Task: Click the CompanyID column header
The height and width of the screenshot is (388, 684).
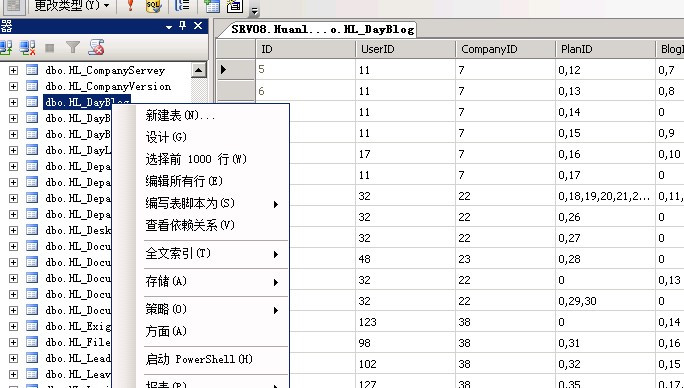Action: [x=505, y=49]
